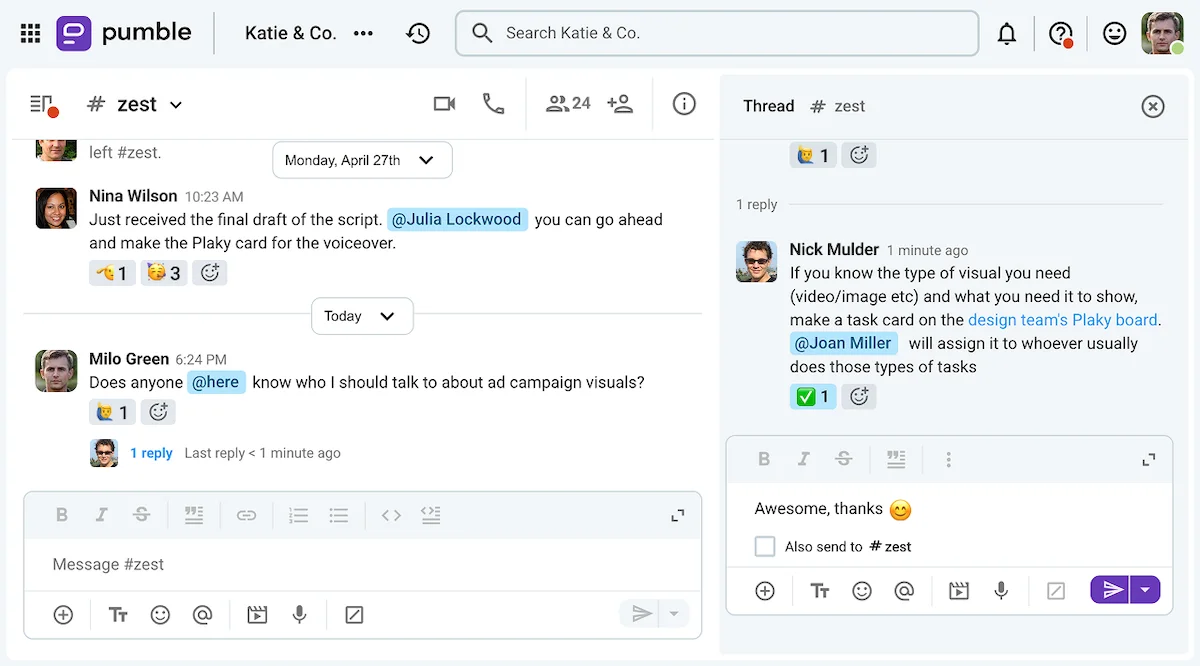Screen dimensions: 1200x666
Task: Toggle the green checkmark reaction on Nick's reply
Action: pos(813,397)
